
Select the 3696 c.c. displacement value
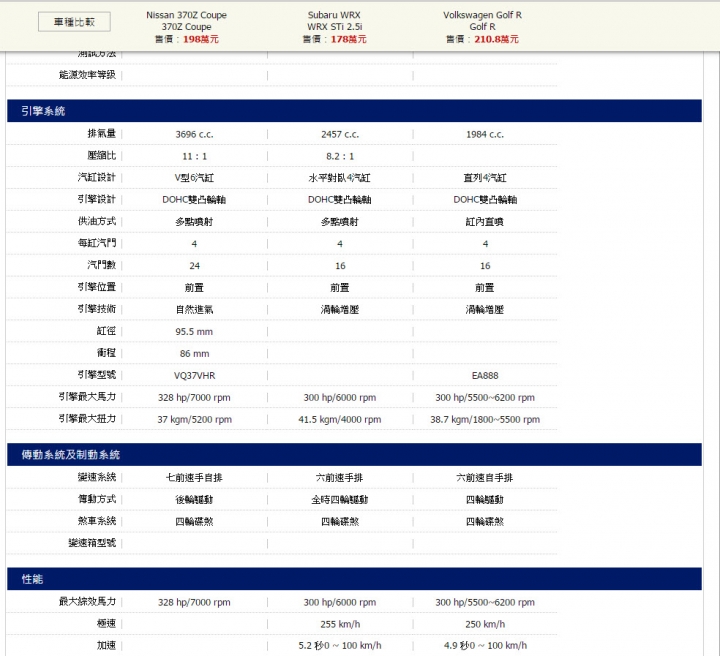click(x=194, y=134)
